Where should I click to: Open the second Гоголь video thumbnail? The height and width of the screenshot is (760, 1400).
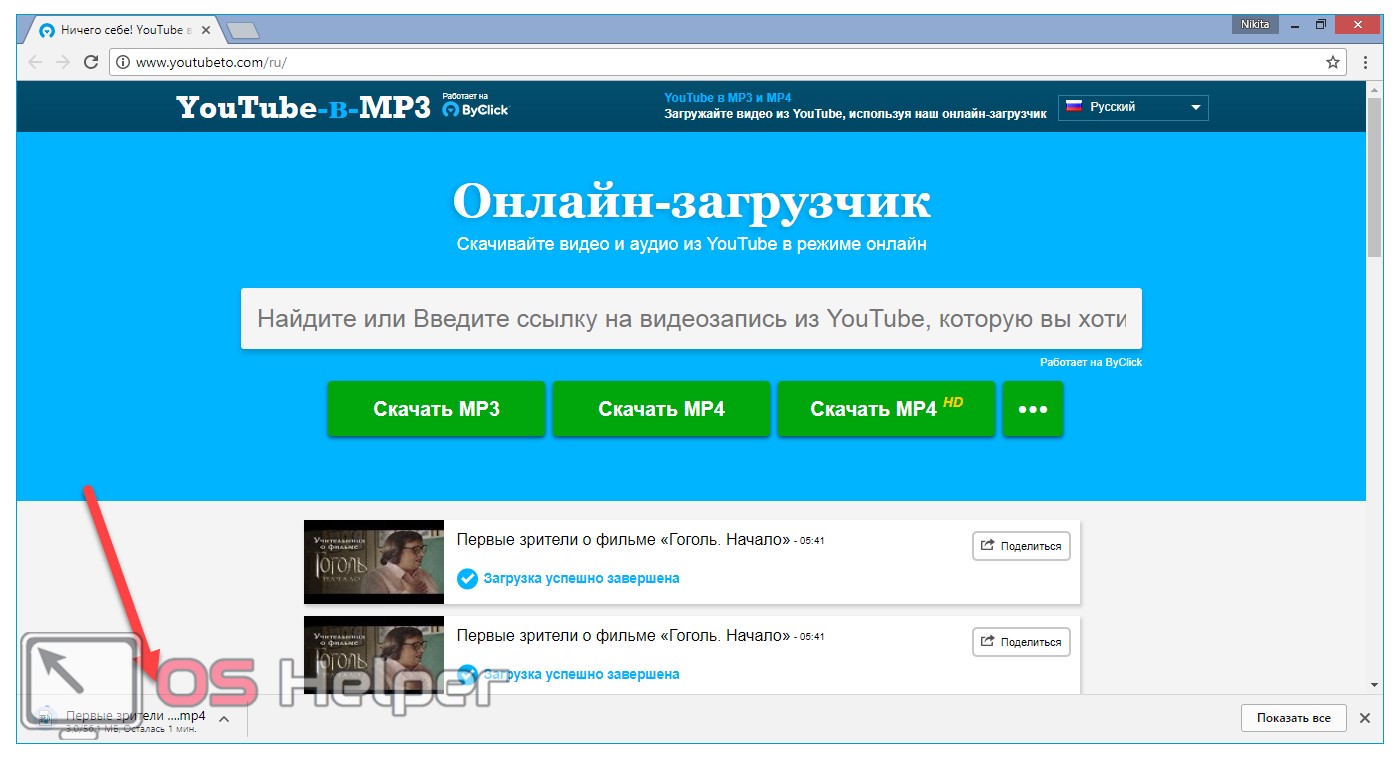[x=374, y=655]
